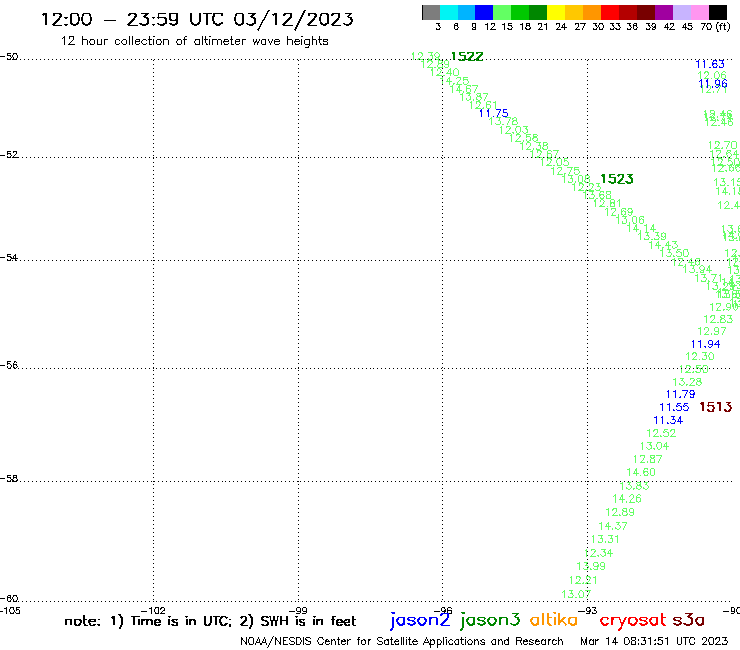Click the jason3 satellite legend label
The image size is (740, 650).
[x=490, y=620]
